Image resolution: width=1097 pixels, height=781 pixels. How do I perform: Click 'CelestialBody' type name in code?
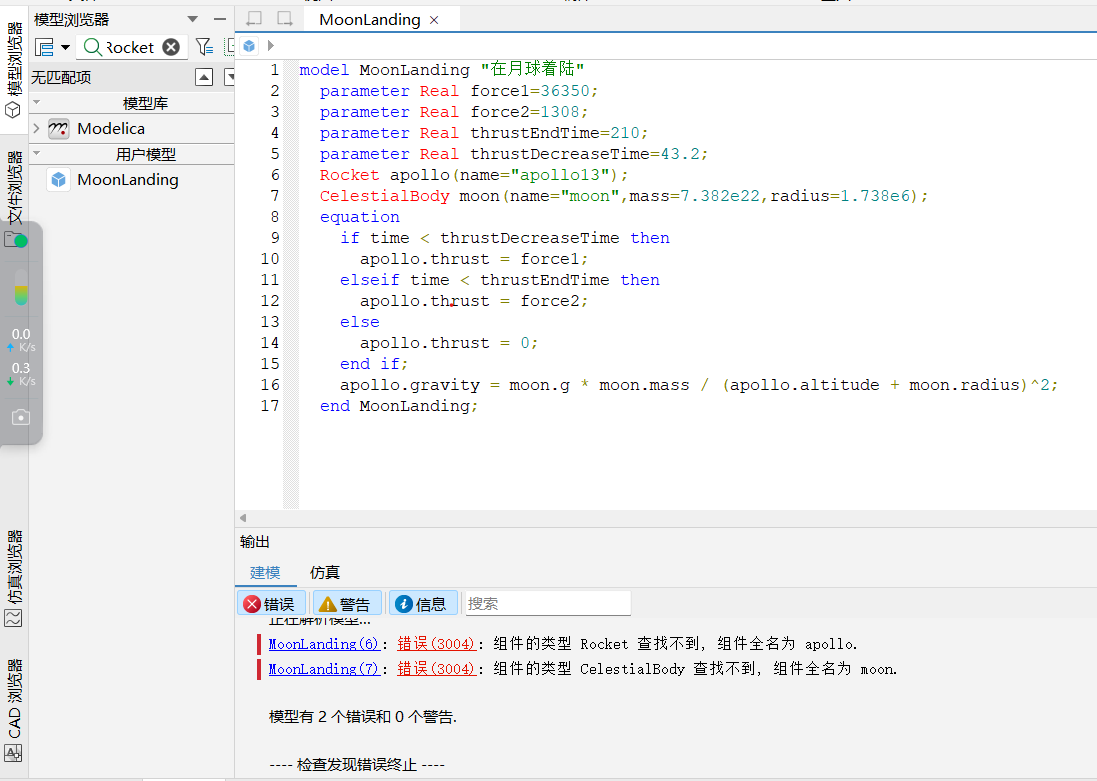point(384,196)
